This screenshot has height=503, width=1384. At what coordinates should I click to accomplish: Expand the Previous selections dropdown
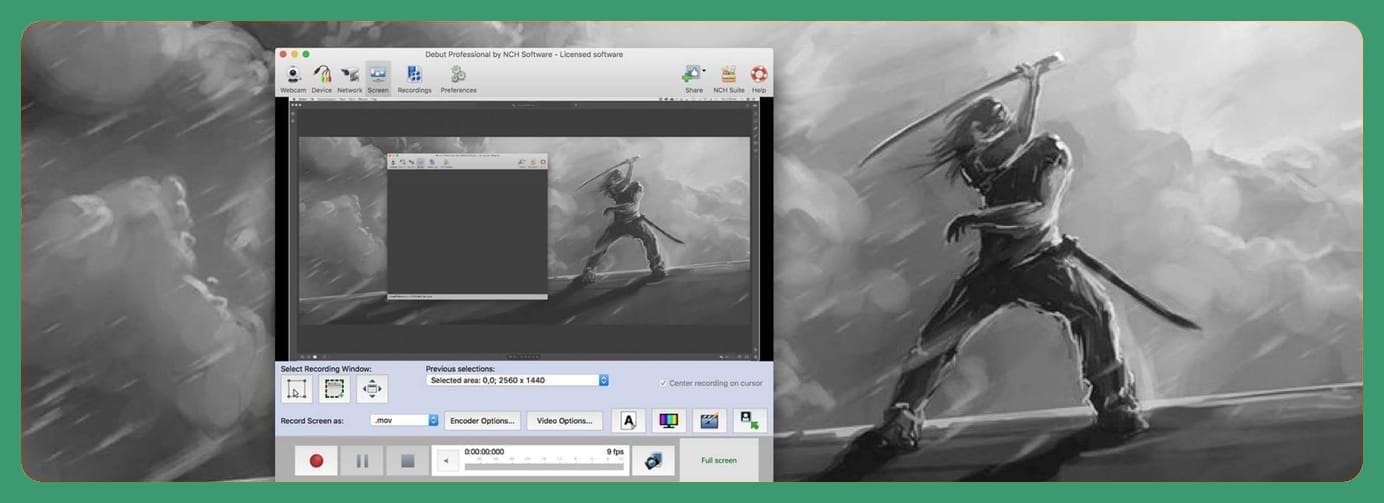pos(603,380)
